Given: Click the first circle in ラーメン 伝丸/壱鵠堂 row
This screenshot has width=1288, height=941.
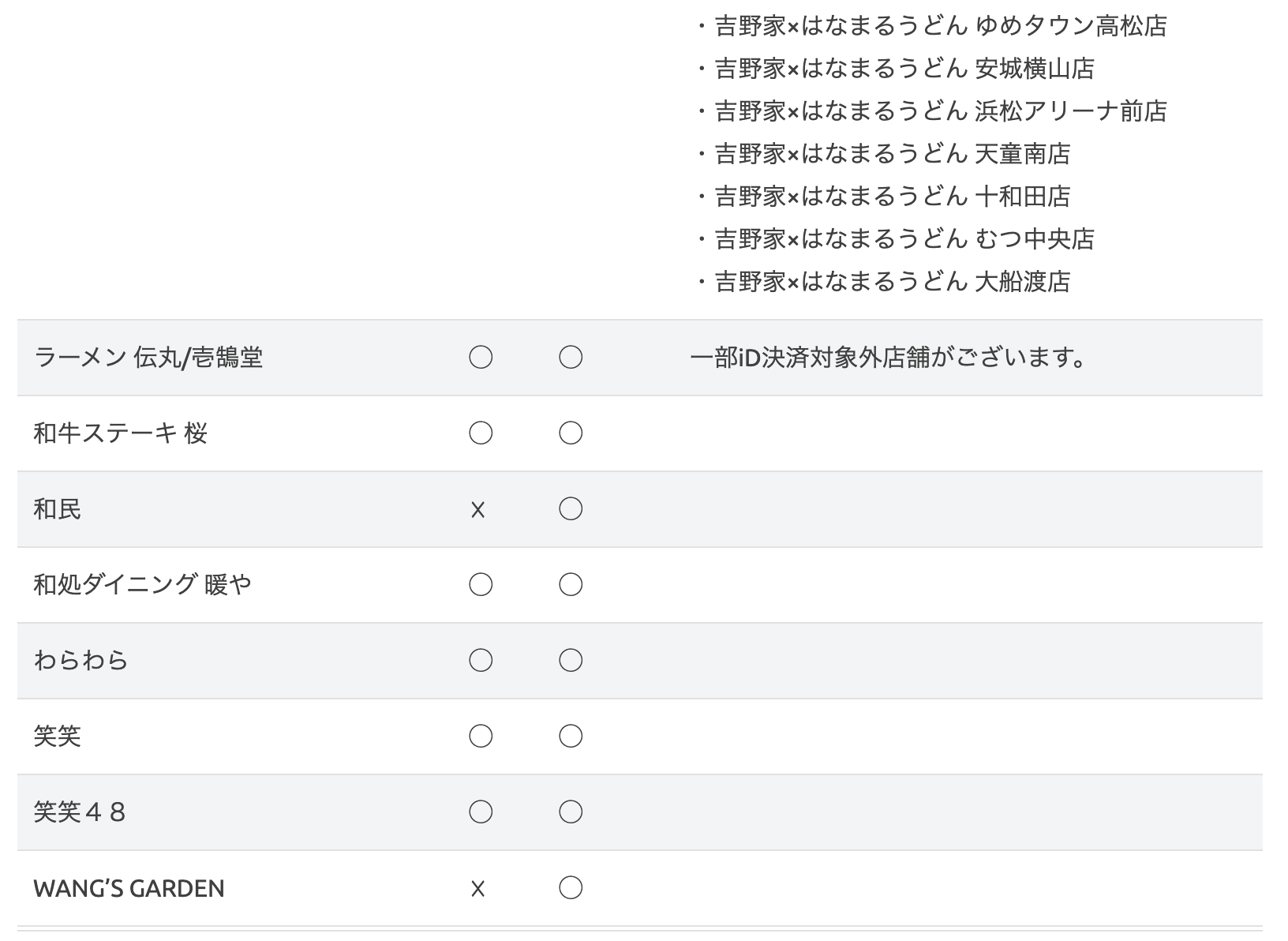Looking at the screenshot, I should click(481, 358).
